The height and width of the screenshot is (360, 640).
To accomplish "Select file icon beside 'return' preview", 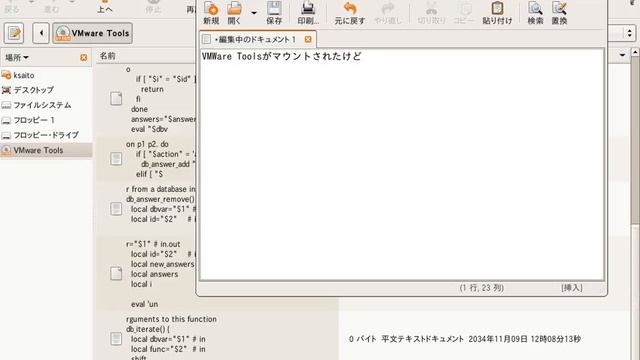I will 116,98.
